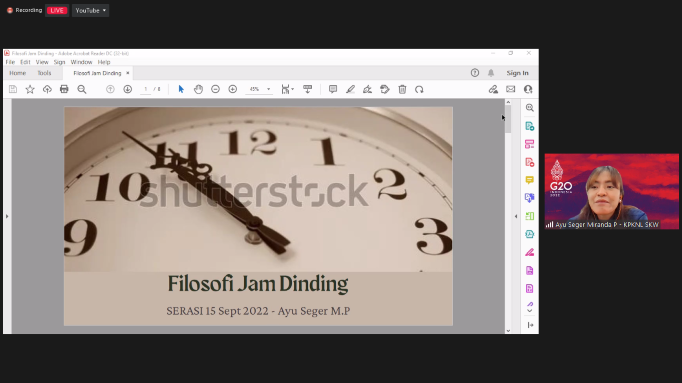
Task: Go to the previous page arrow
Action: point(110,89)
